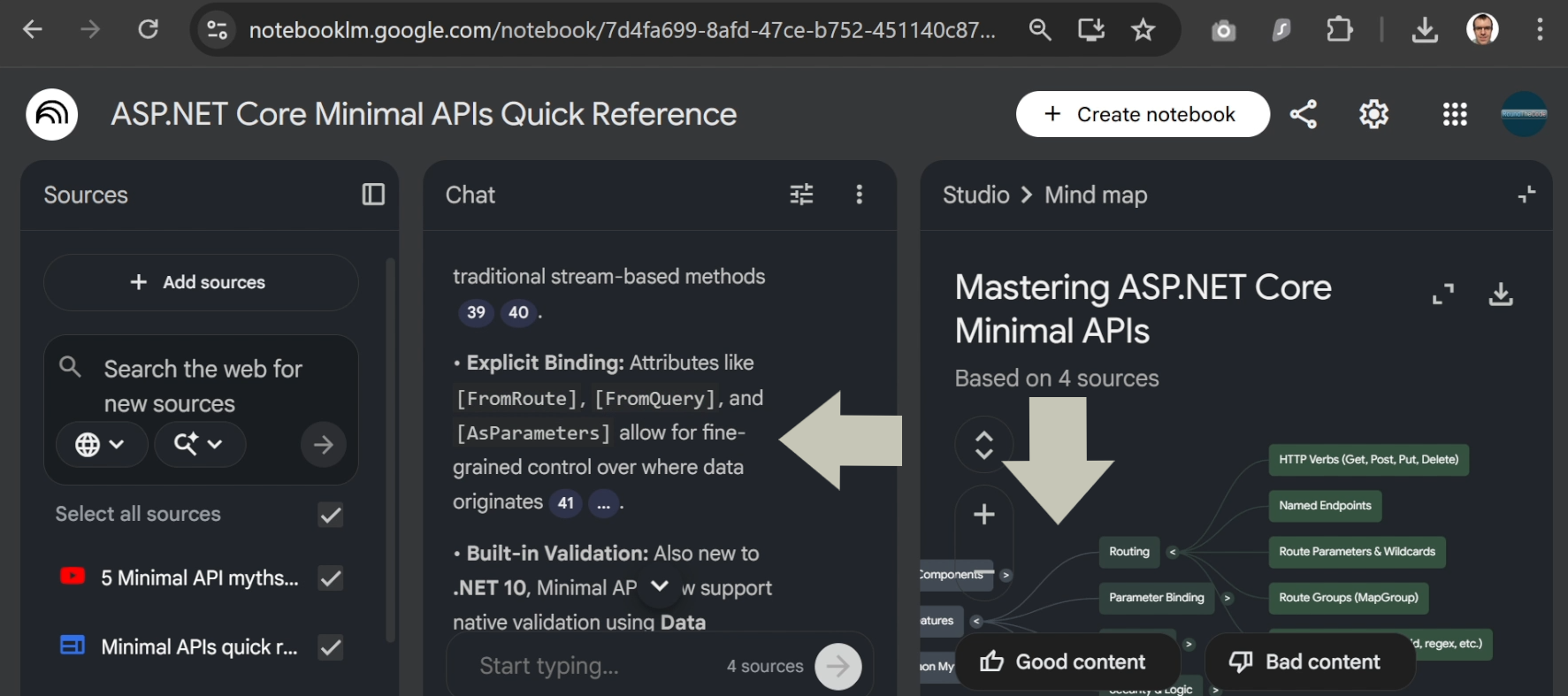The height and width of the screenshot is (696, 1568).
Task: Click the share notebook icon
Action: pos(1303,114)
